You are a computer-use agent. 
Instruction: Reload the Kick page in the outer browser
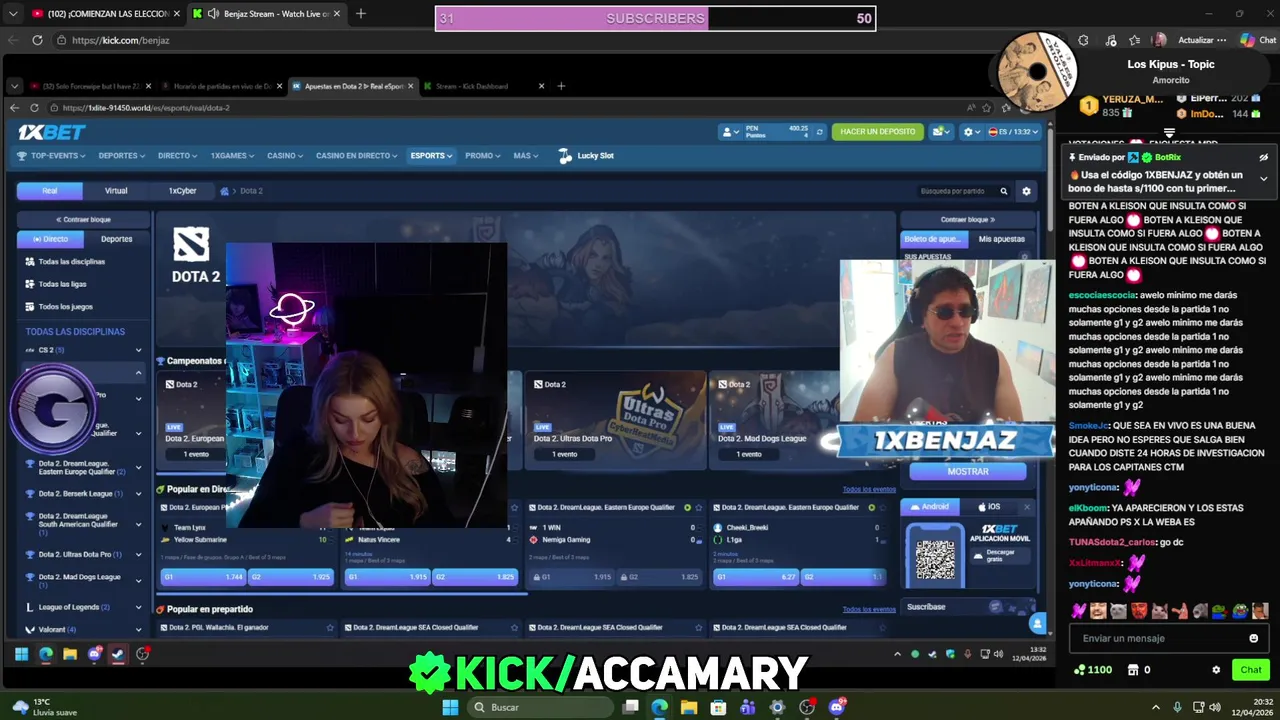(37, 40)
